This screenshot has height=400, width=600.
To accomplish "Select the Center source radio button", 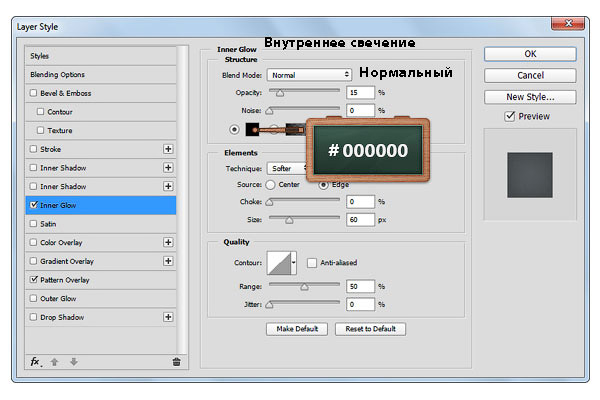I will [x=270, y=185].
